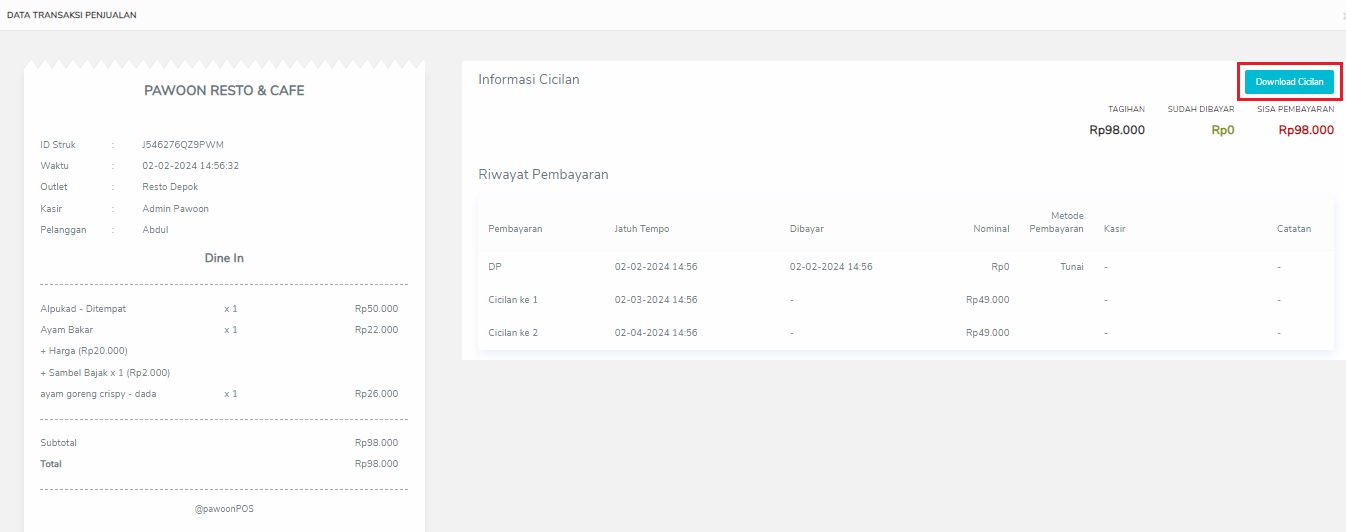Click the cashier name Admin Pawoon
This screenshot has height=532, width=1346.
coord(175,209)
